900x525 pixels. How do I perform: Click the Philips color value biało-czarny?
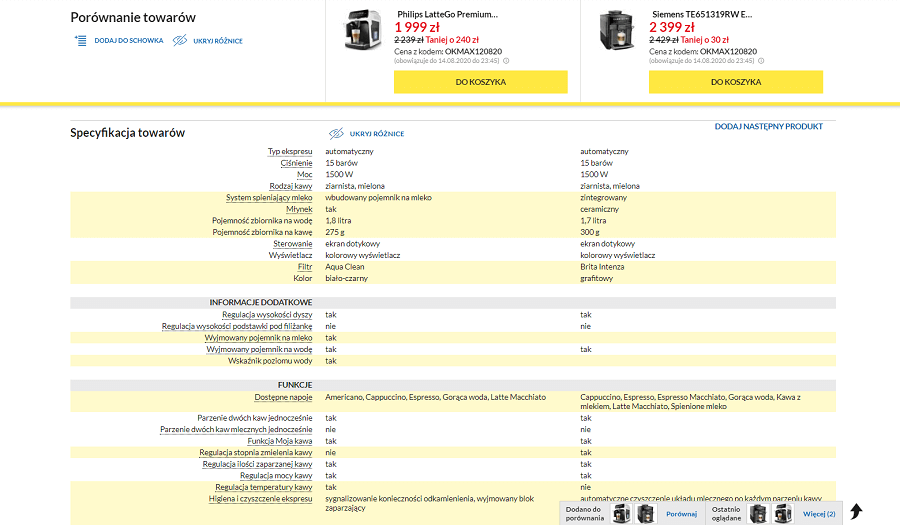[x=347, y=278]
